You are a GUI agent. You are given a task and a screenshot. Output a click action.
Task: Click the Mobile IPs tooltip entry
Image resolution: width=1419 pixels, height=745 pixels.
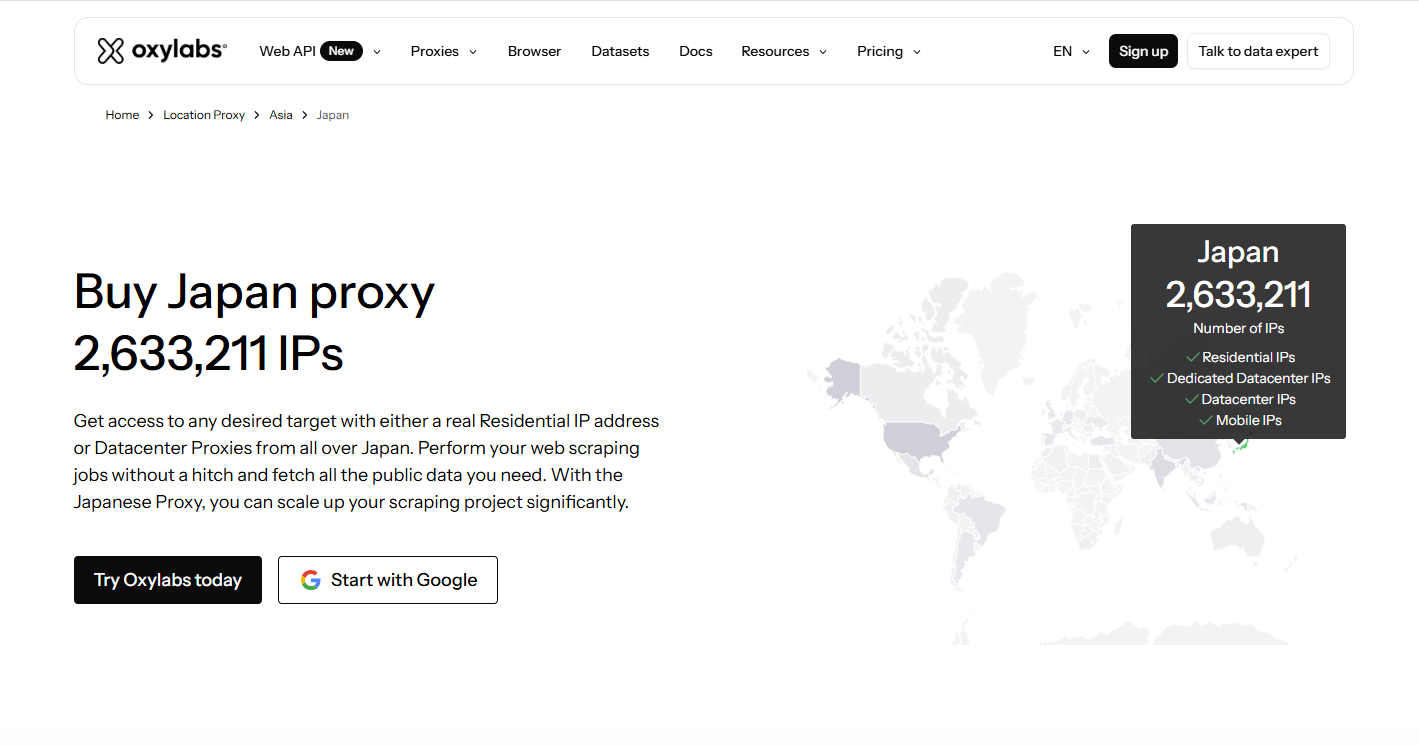[x=1240, y=420]
